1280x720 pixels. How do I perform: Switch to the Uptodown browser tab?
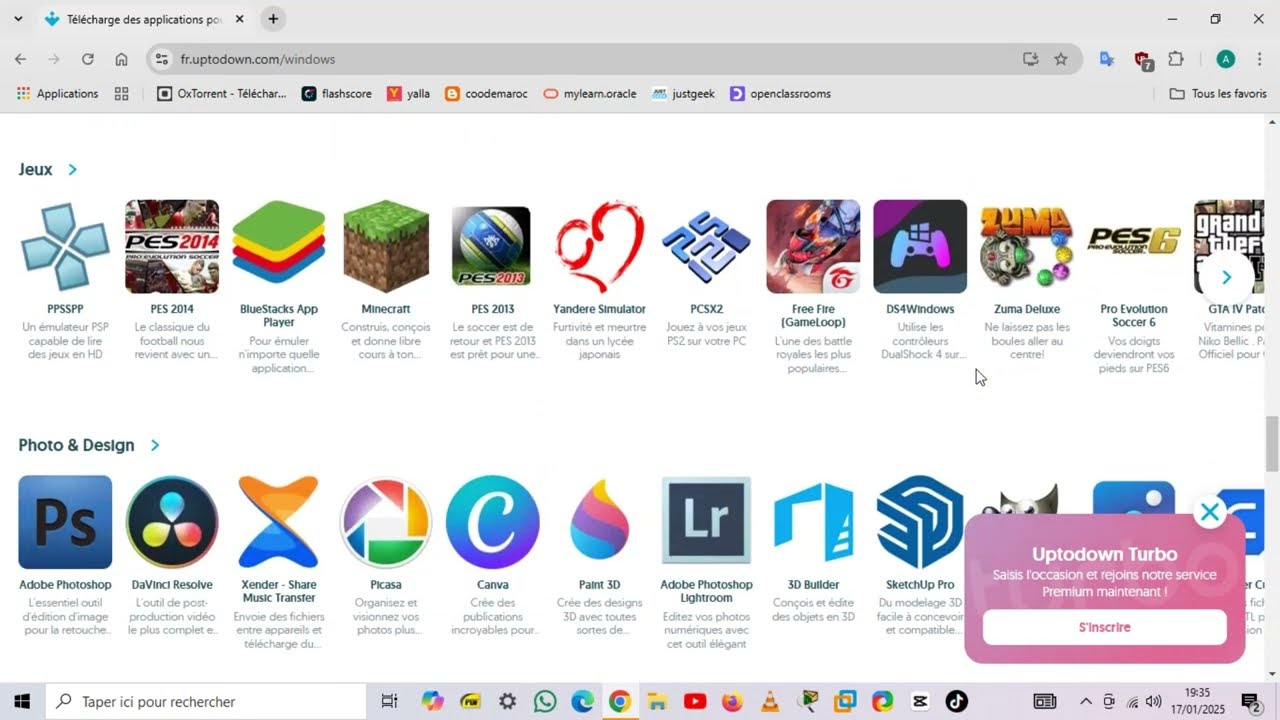[143, 19]
